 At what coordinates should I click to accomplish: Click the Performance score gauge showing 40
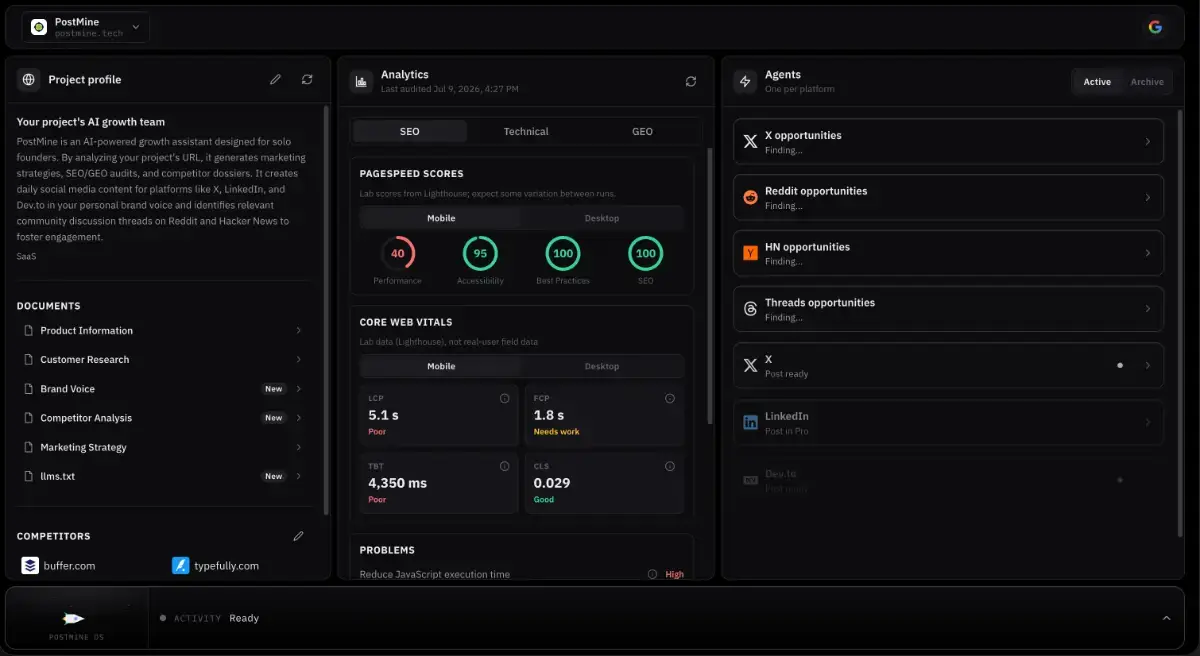(x=398, y=253)
